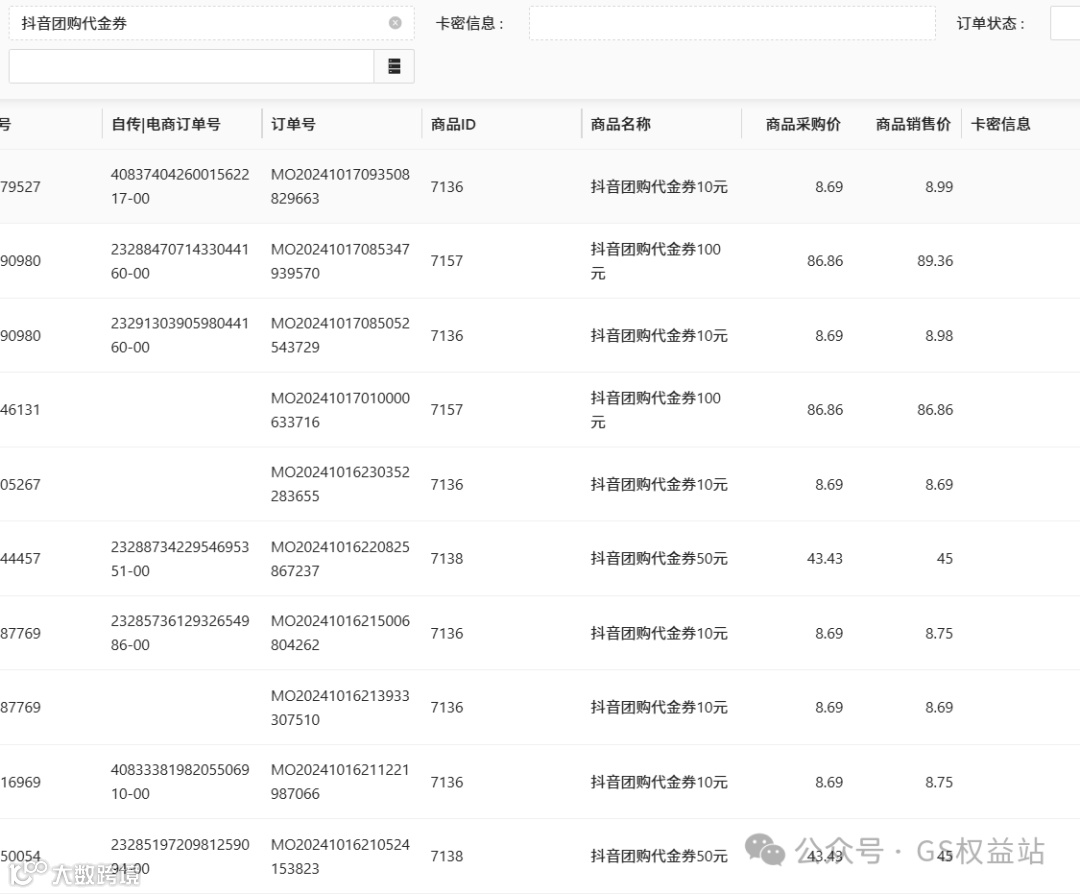The width and height of the screenshot is (1080, 894).
Task: Click sale price 8.75 in order 987066 row
Action: click(x=939, y=782)
